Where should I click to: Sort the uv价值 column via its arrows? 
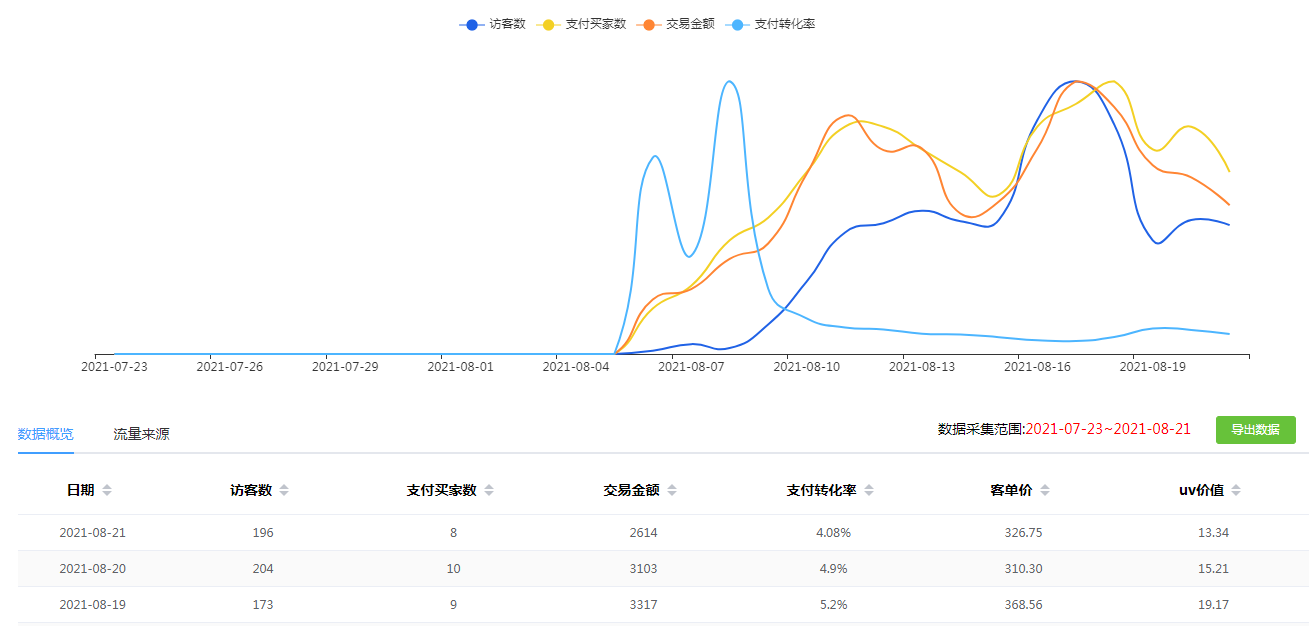(1236, 490)
